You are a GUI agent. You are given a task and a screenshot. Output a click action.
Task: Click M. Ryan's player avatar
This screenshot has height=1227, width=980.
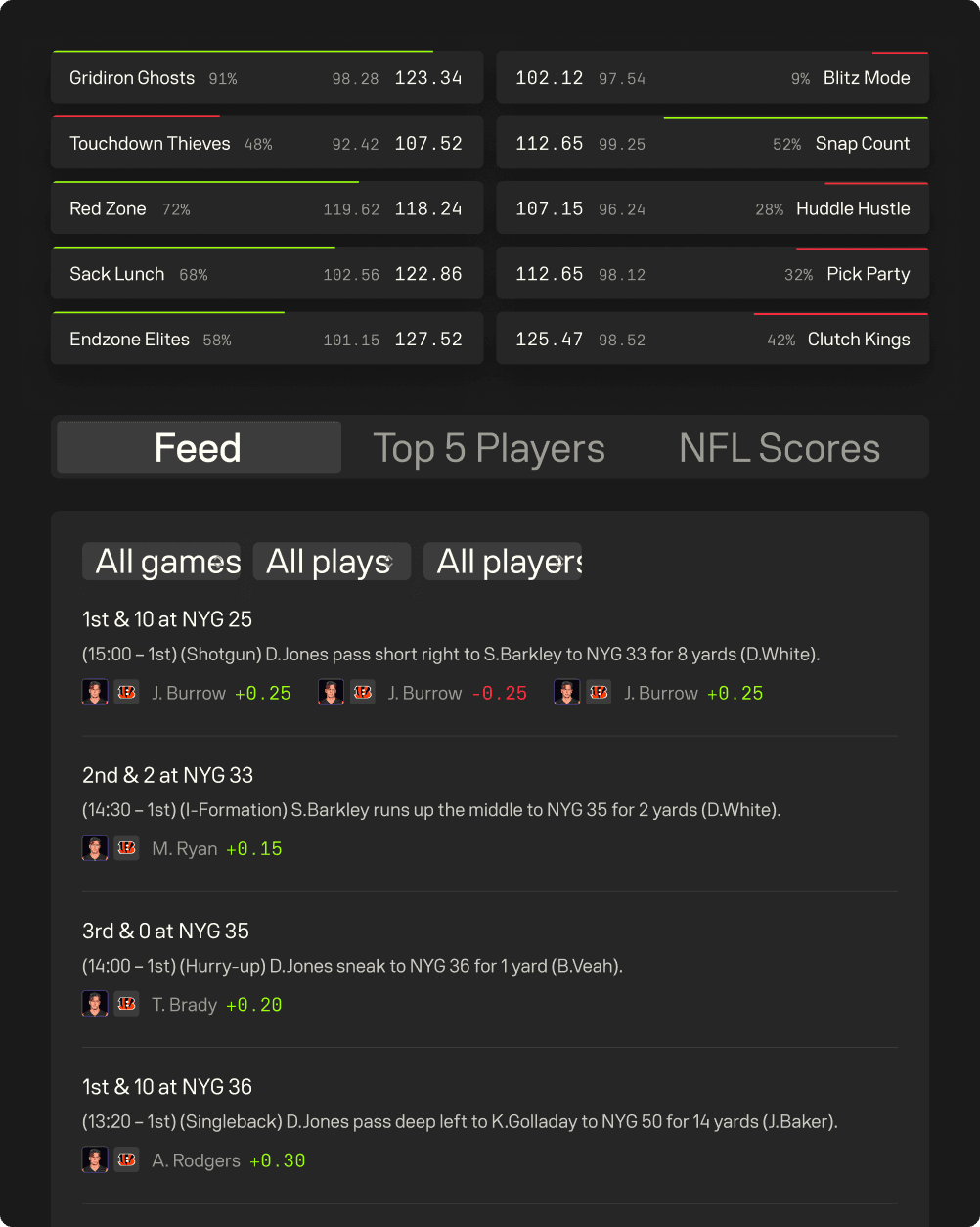point(95,848)
